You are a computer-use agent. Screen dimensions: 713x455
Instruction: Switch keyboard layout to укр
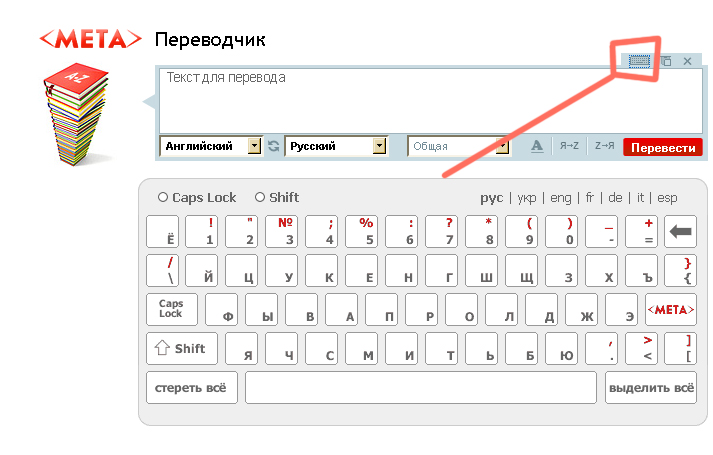(527, 198)
